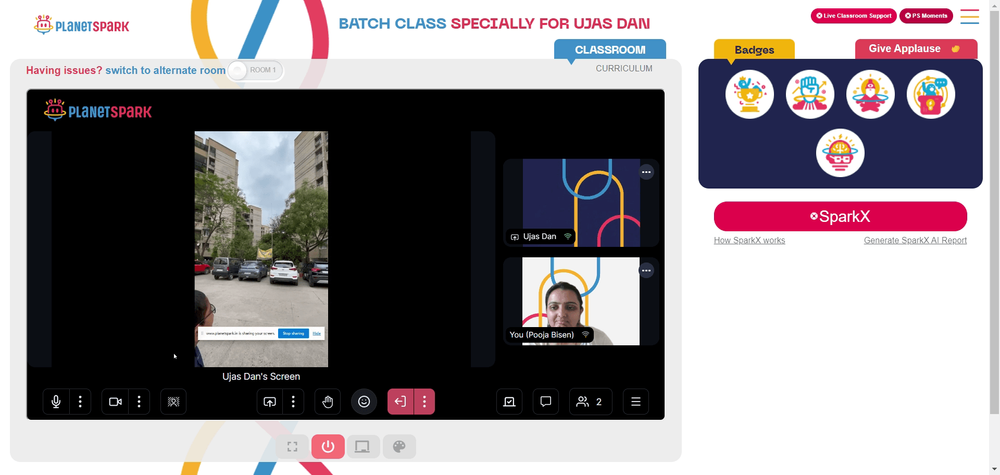Raise hand in the meeting
Image resolution: width=1000 pixels, height=475 pixels.
point(328,402)
